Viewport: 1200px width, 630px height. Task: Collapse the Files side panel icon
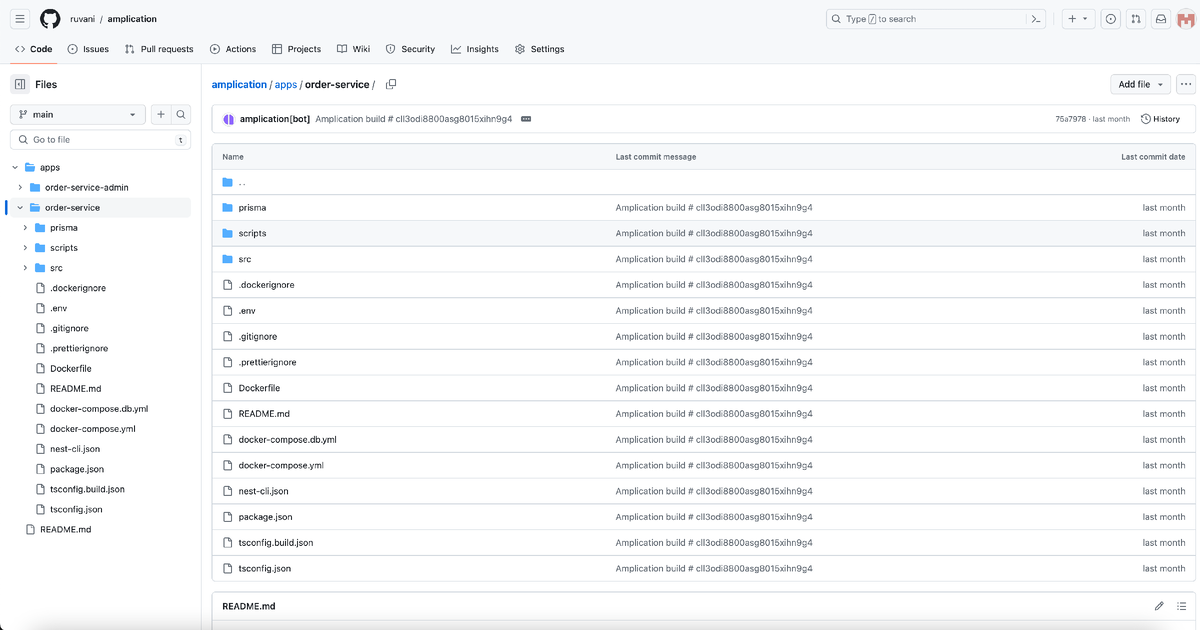click(20, 84)
